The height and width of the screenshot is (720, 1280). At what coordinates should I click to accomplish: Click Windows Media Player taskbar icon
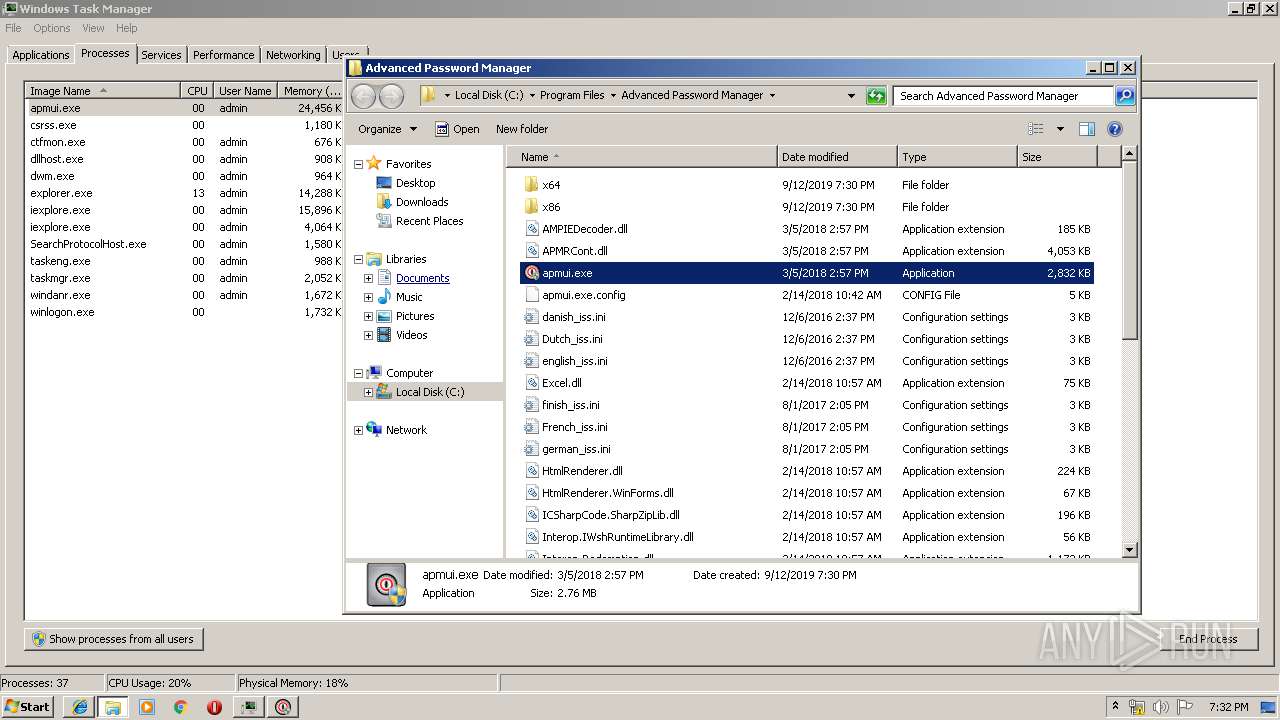coord(147,706)
